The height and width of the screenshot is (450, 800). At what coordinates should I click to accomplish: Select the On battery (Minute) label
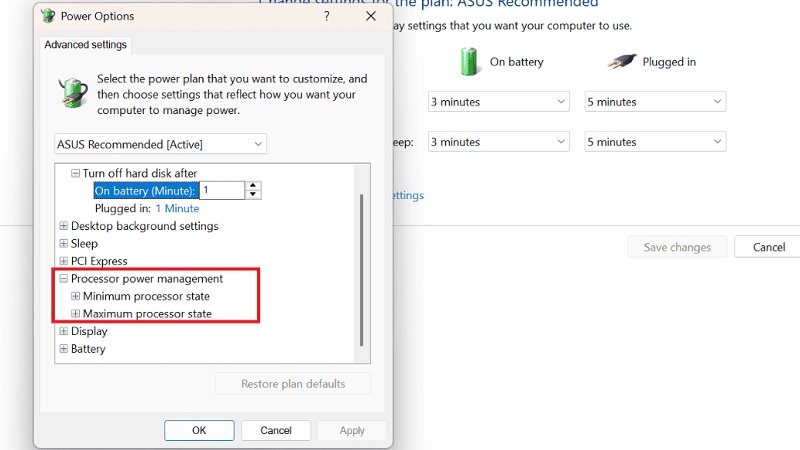point(145,191)
